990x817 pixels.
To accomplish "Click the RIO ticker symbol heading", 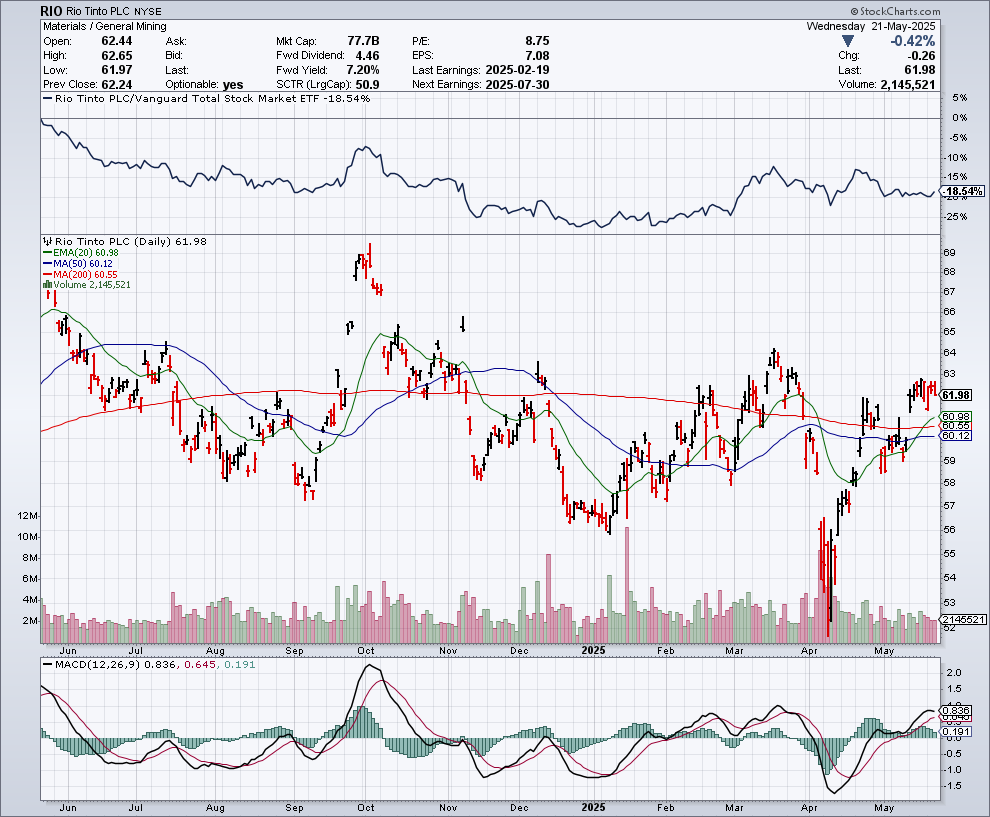I will [51, 11].
